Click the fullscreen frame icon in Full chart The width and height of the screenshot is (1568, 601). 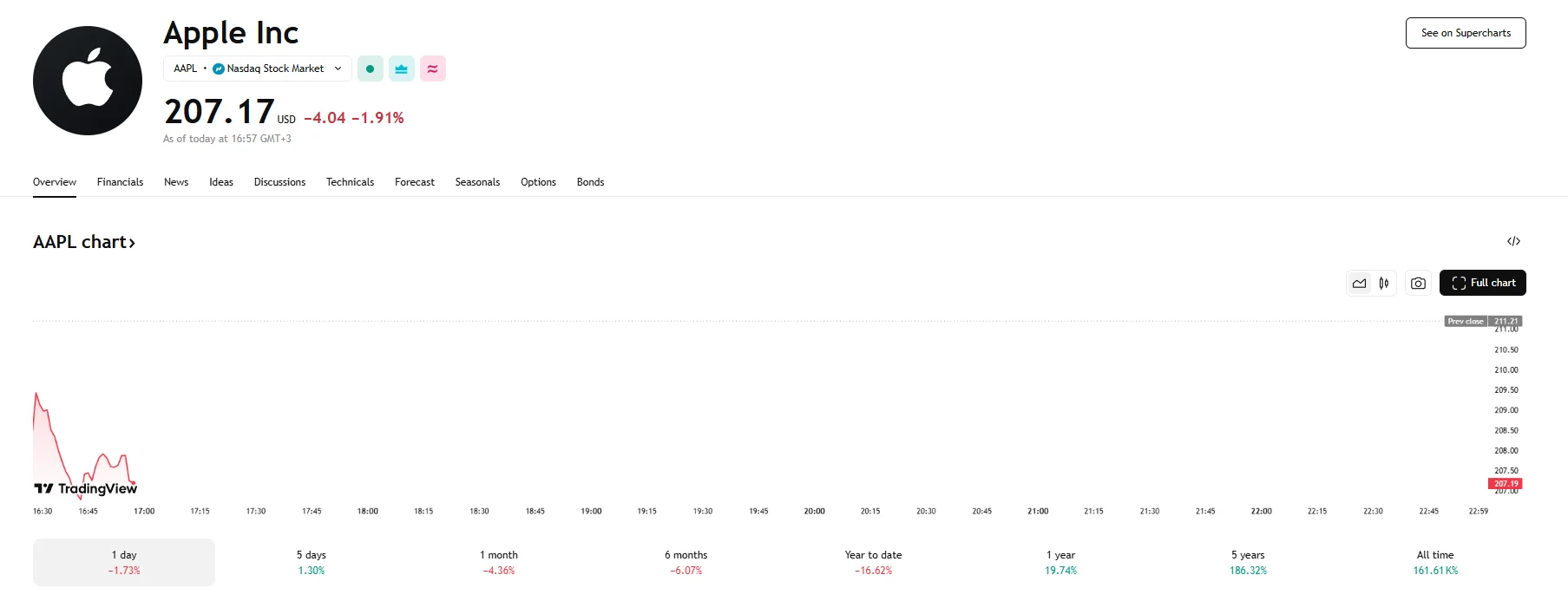(x=1459, y=283)
